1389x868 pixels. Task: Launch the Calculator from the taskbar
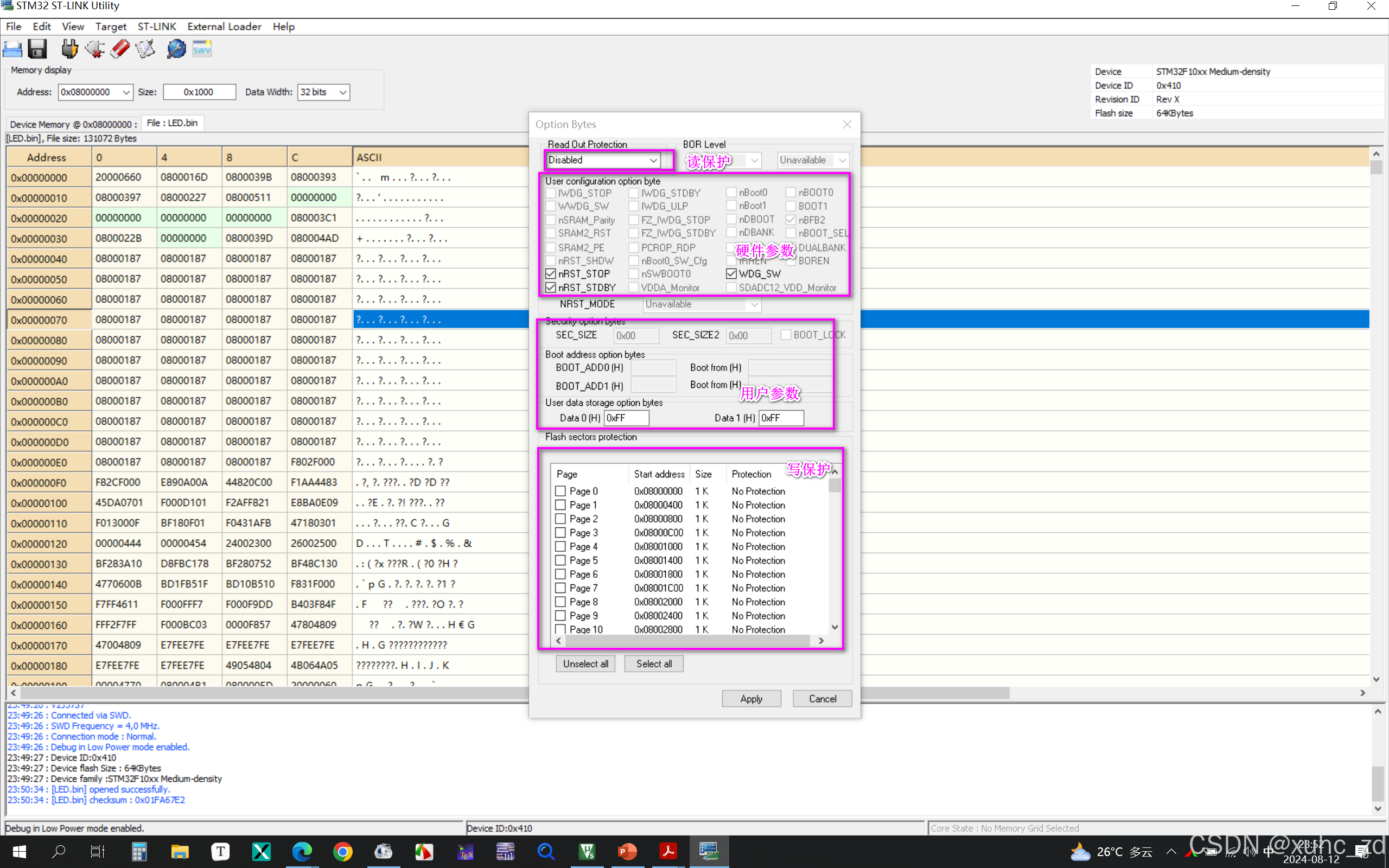point(139,851)
